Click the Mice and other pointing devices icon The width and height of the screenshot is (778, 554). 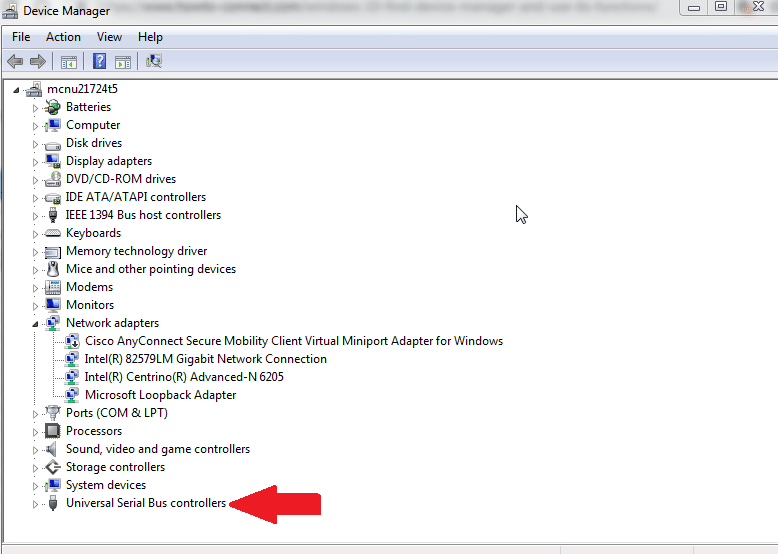pos(53,269)
